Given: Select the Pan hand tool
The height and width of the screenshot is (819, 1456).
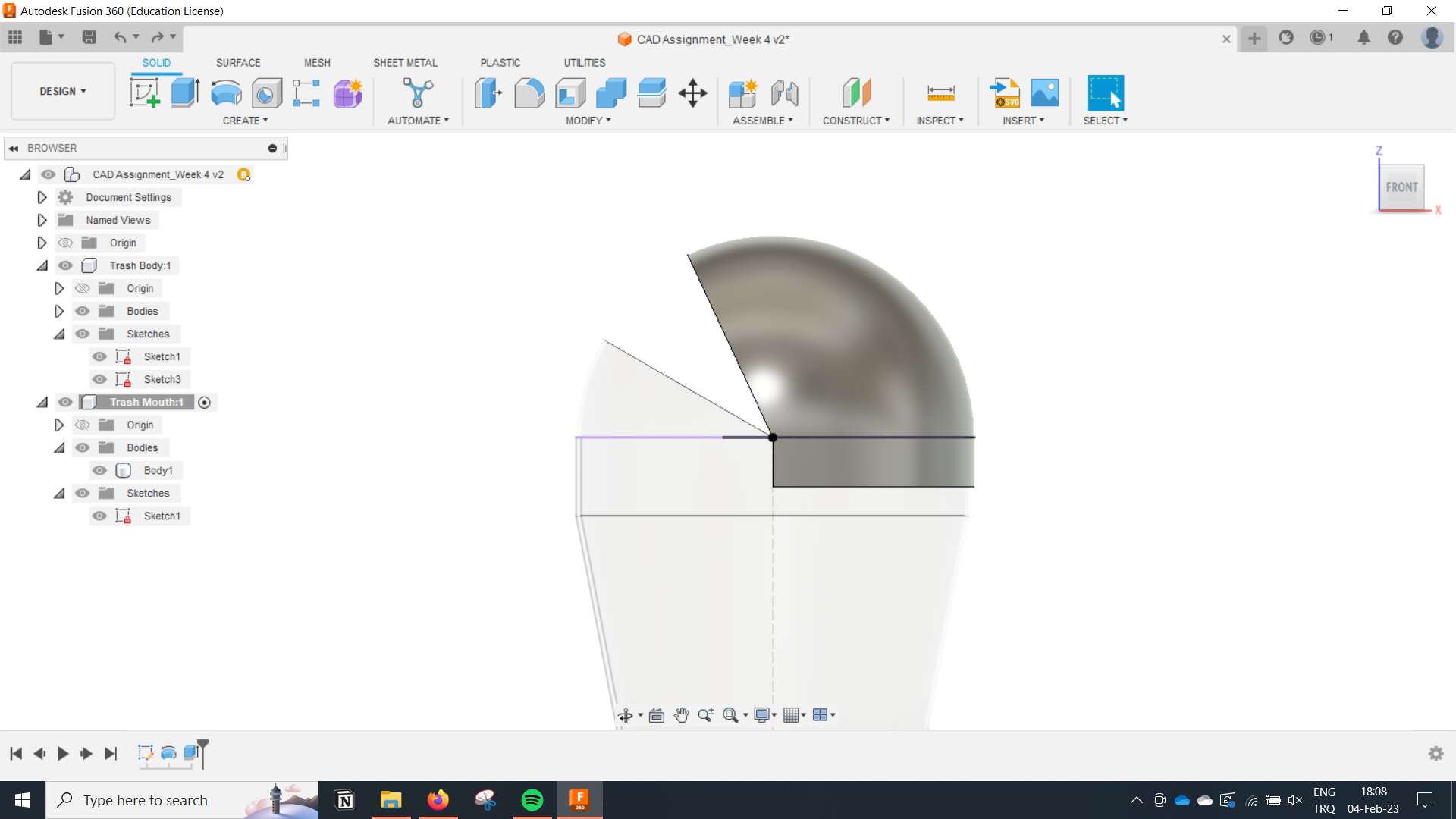Looking at the screenshot, I should [x=681, y=715].
